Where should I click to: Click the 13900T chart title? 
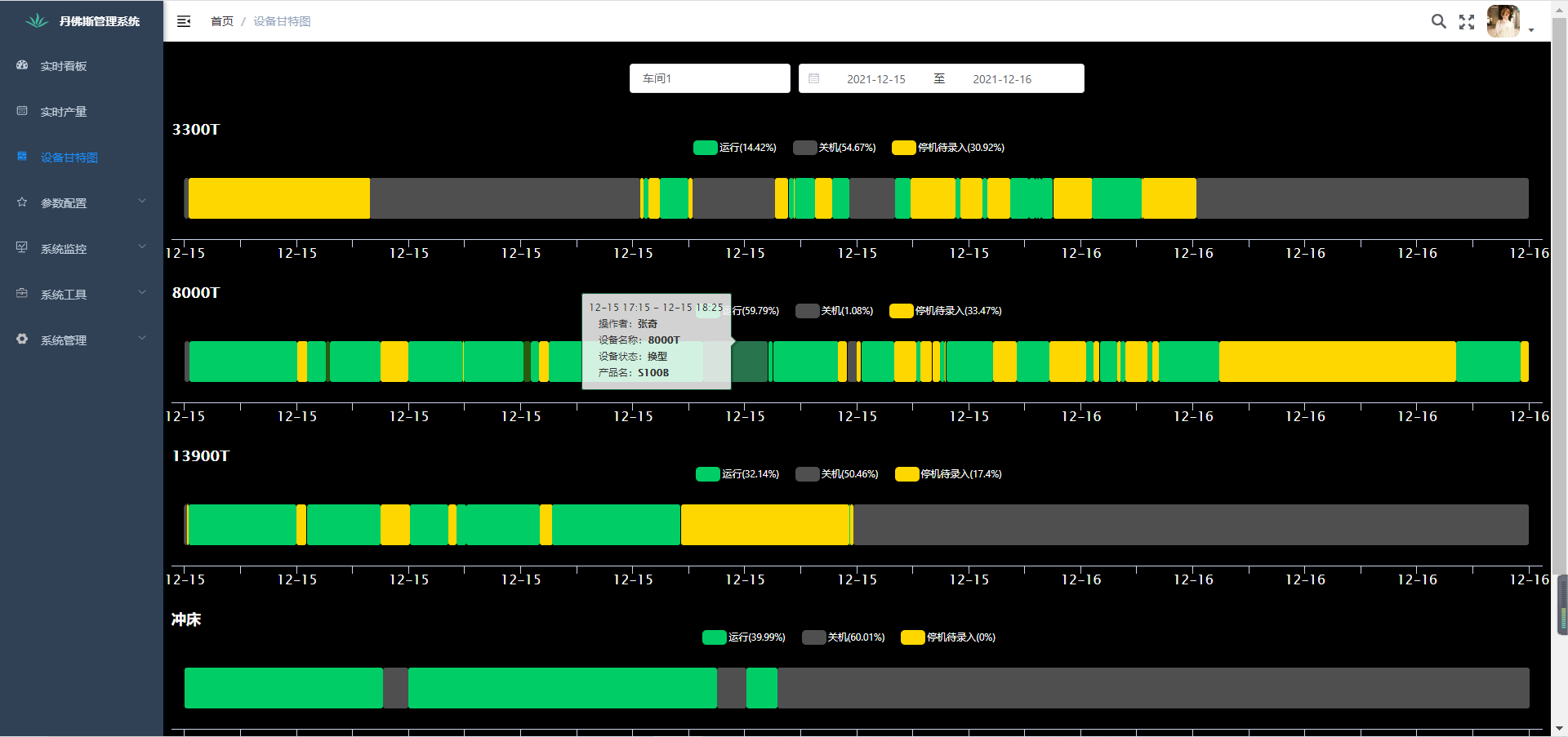[201, 456]
